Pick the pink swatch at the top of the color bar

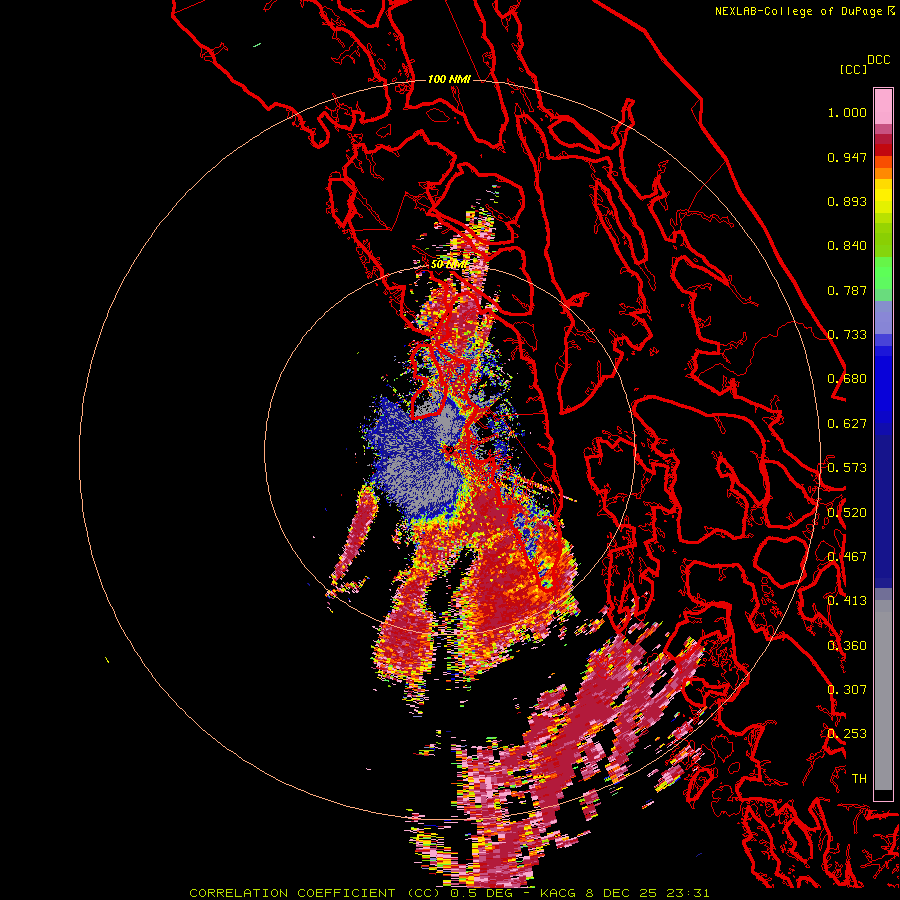(x=883, y=107)
